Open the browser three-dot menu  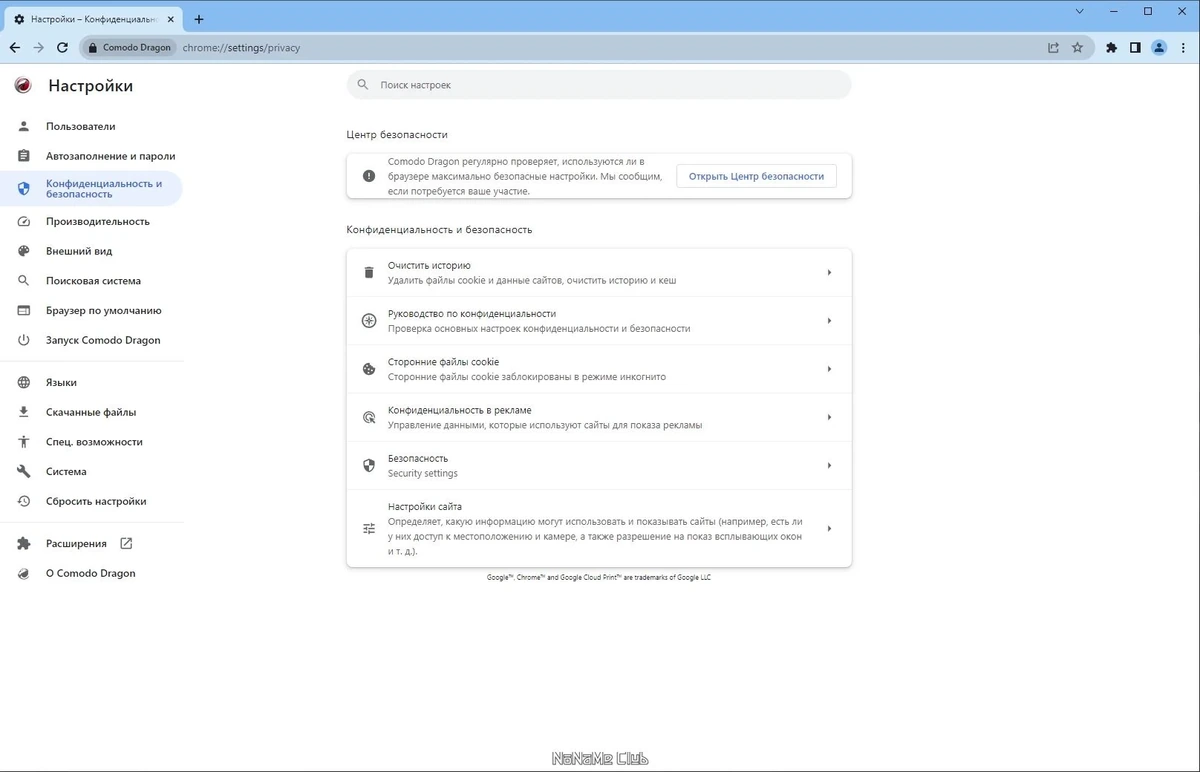[x=1183, y=47]
